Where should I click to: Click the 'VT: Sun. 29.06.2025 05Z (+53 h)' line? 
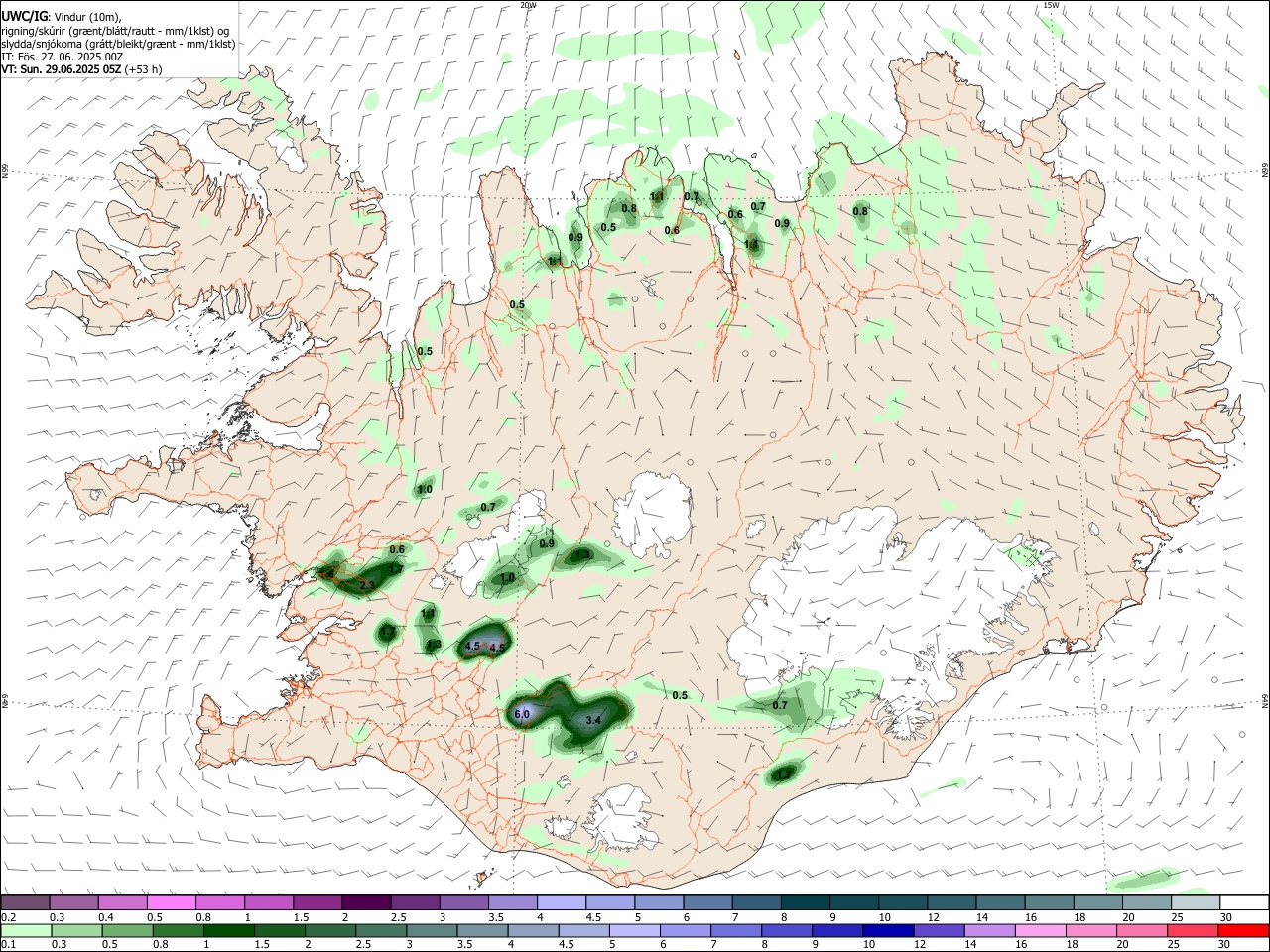click(81, 69)
